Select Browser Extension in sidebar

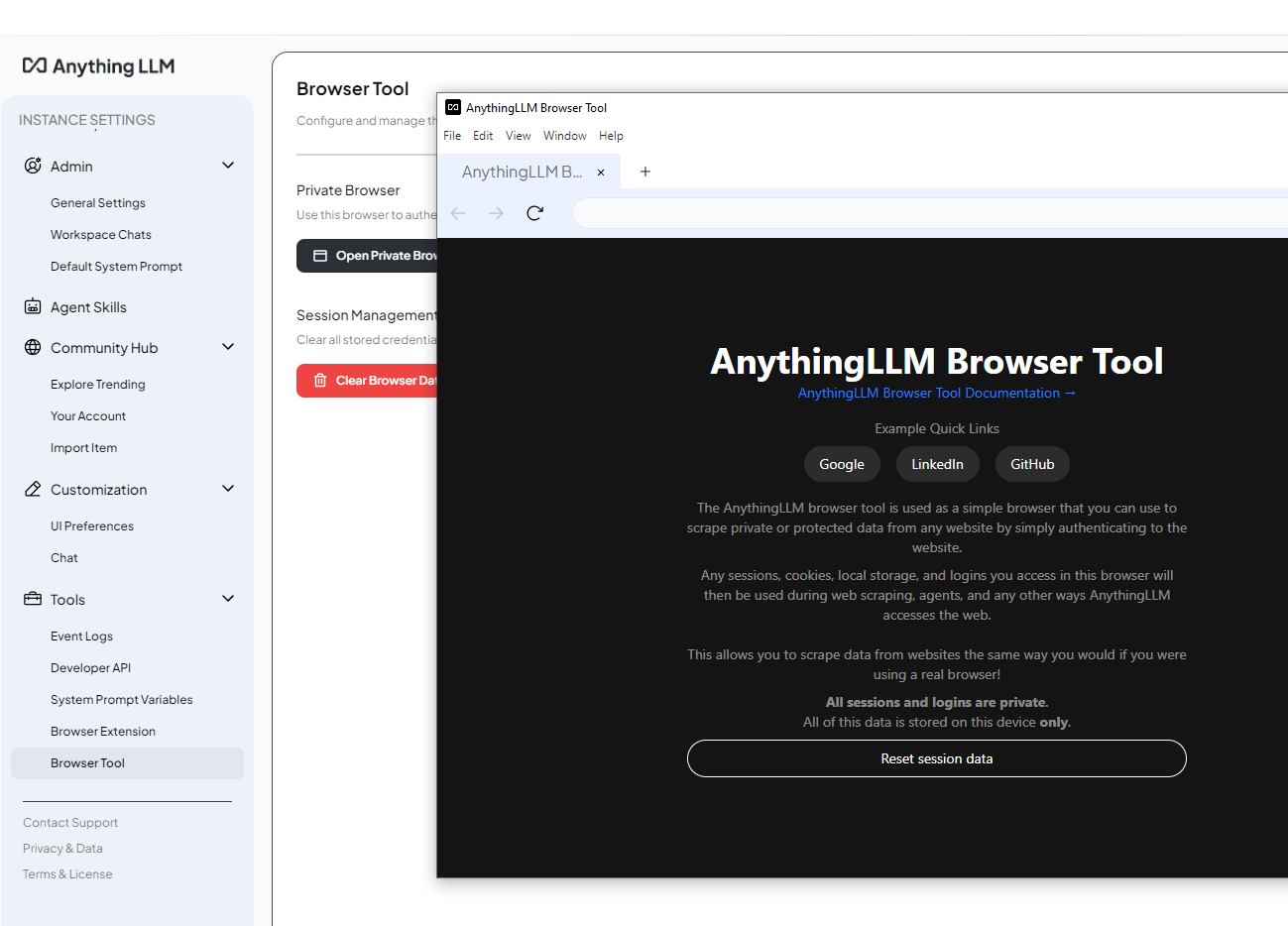[103, 732]
